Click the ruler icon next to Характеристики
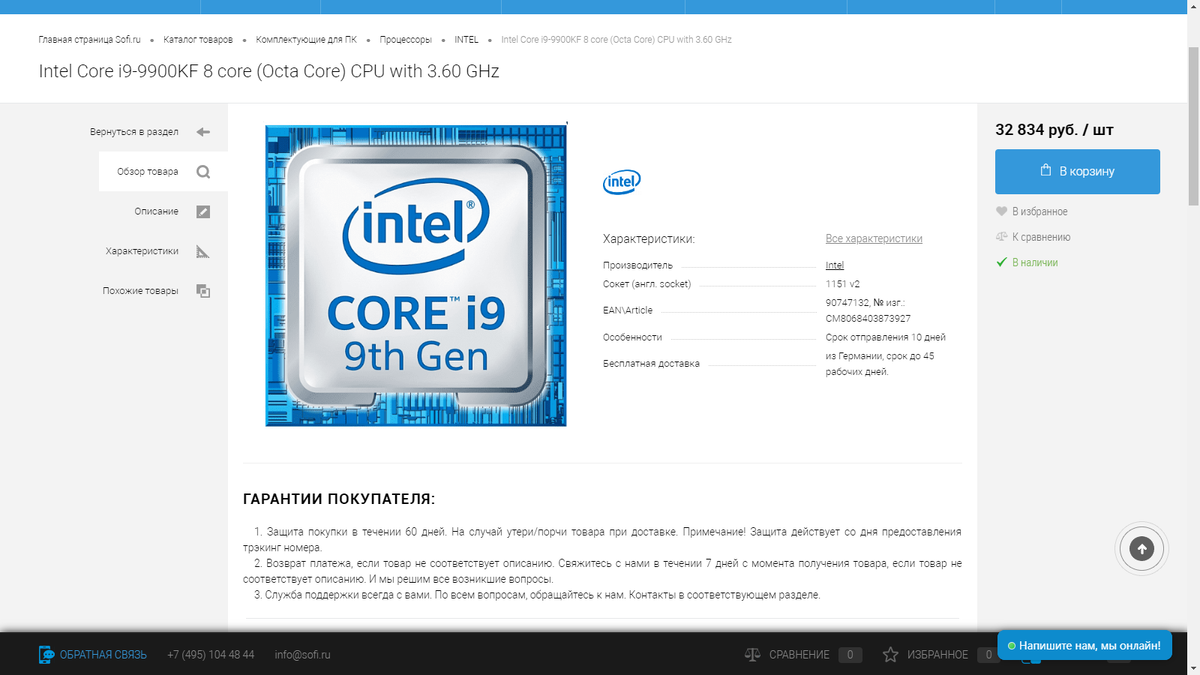The height and width of the screenshot is (675, 1200). pos(203,252)
